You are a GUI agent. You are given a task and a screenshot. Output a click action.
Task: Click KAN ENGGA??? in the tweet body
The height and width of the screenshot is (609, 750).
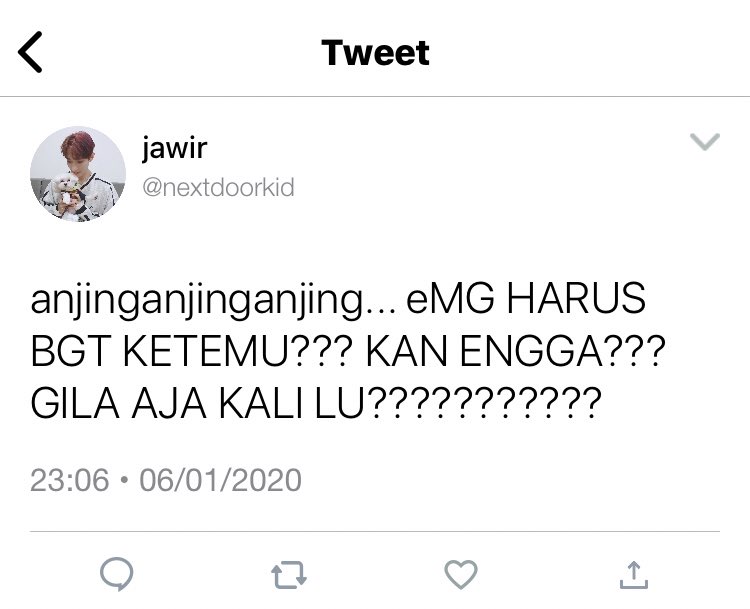click(x=516, y=351)
